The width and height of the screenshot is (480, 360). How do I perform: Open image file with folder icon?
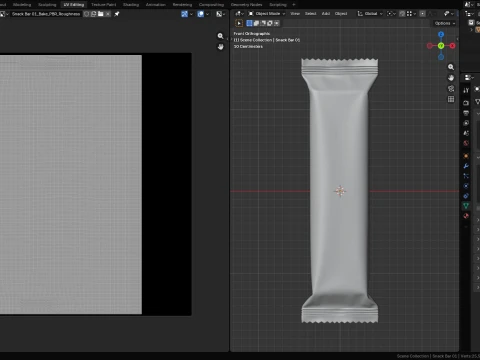pos(101,14)
